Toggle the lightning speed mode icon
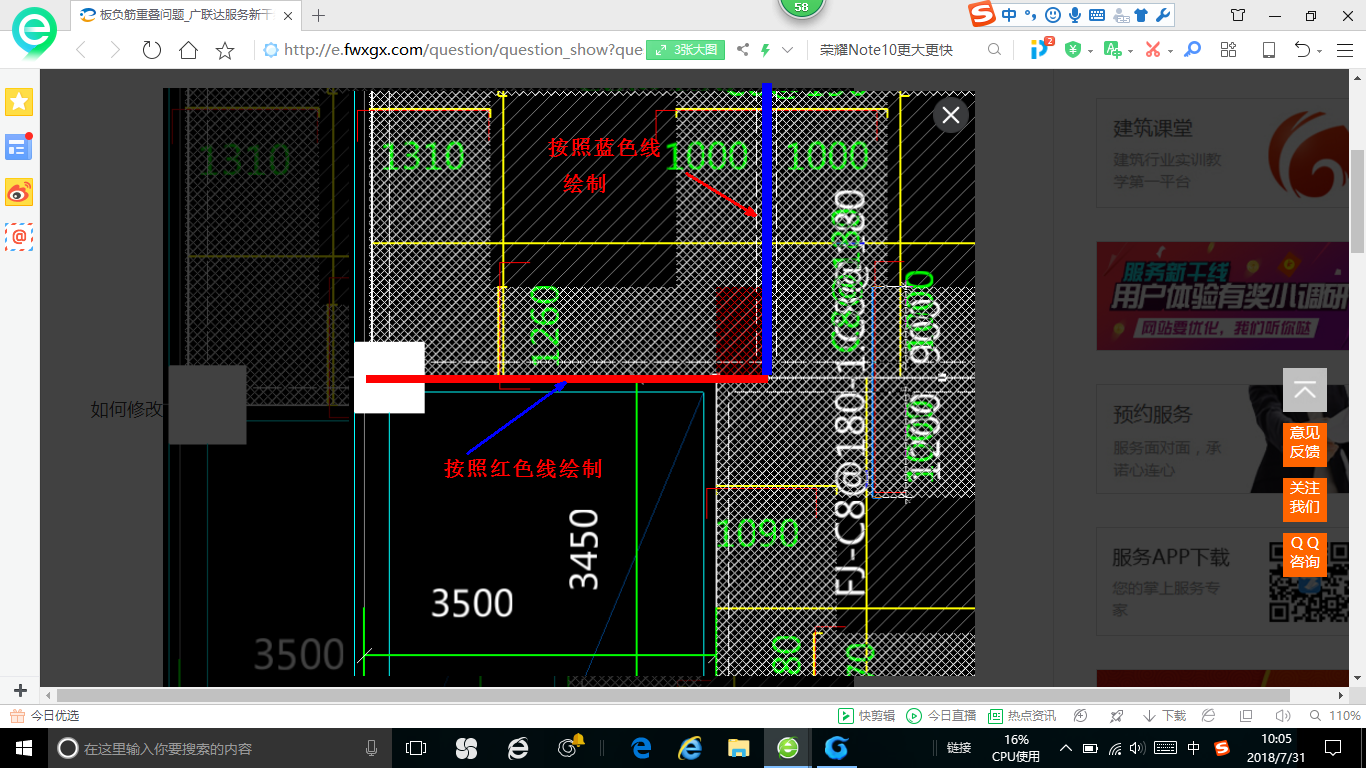Image resolution: width=1366 pixels, height=768 pixels. pyautogui.click(x=766, y=50)
